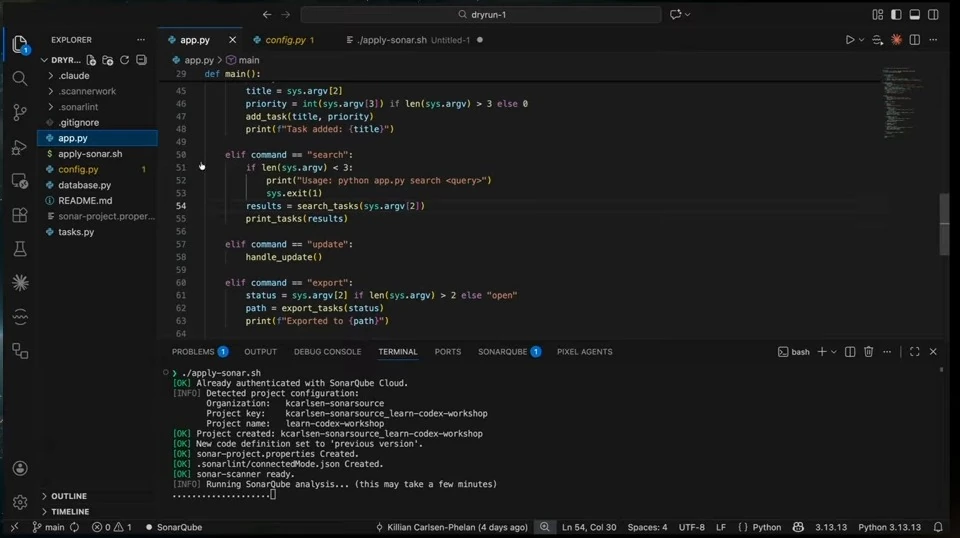Click the editor vertical scrollbar thumb
960x538 pixels.
point(944,223)
